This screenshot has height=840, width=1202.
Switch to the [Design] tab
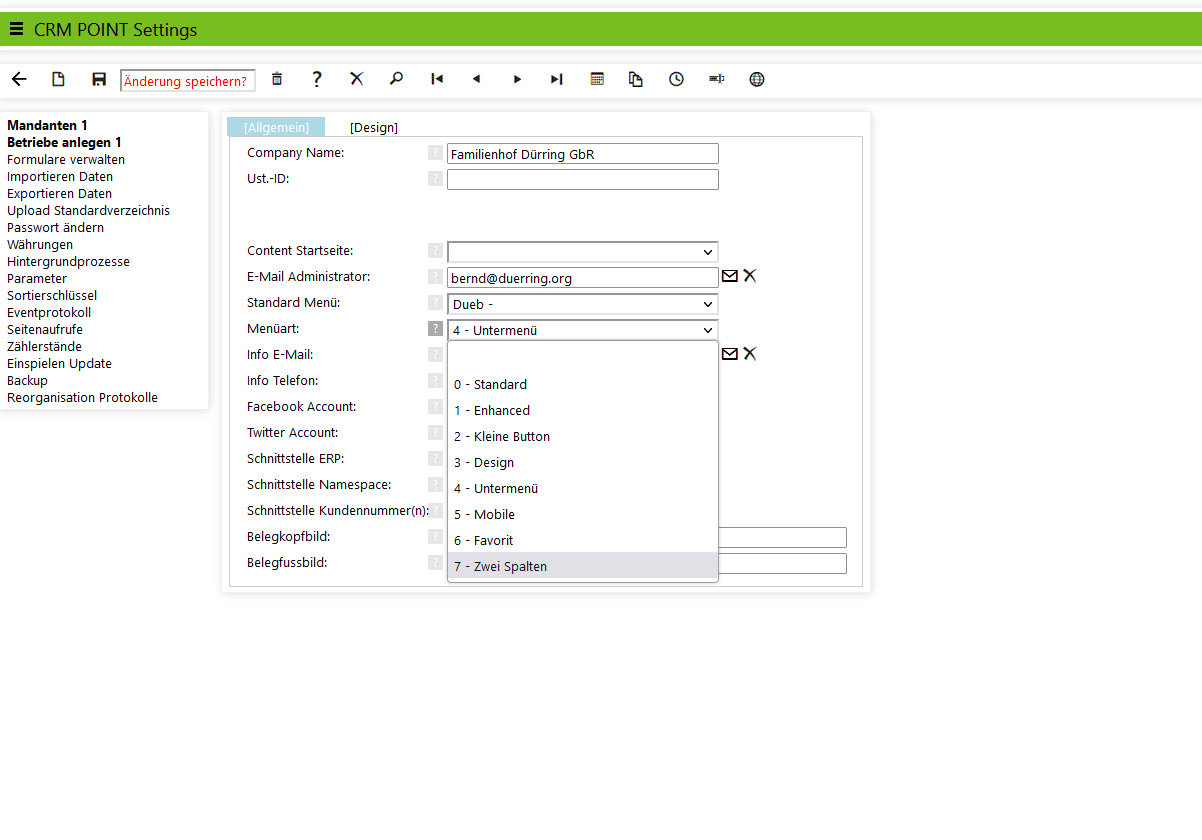pos(374,127)
